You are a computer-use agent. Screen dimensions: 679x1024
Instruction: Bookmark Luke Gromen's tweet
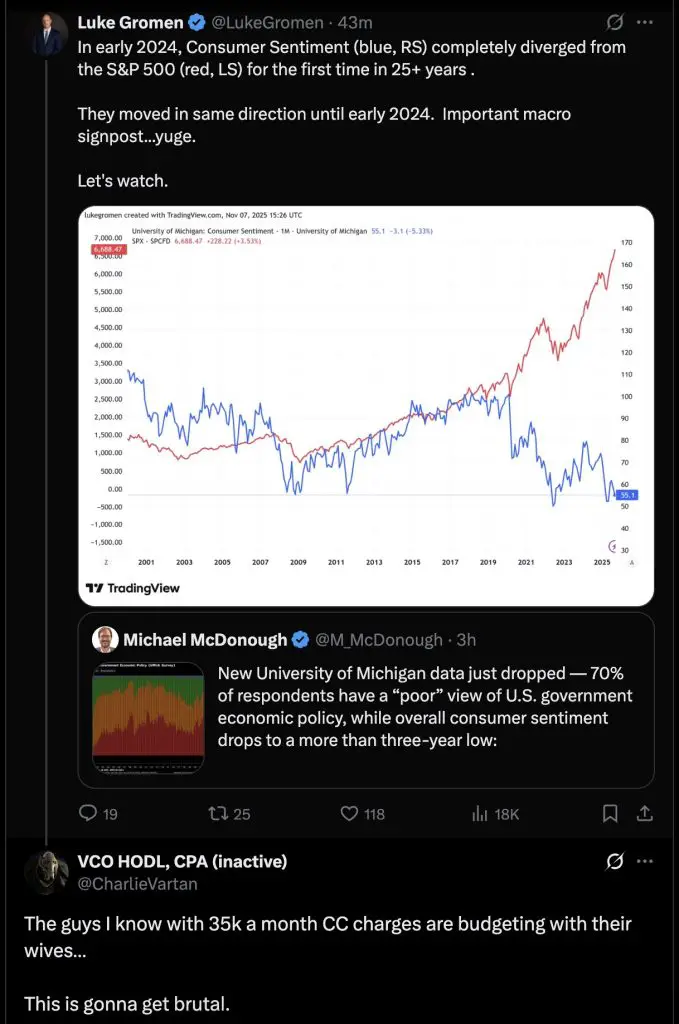(x=609, y=814)
